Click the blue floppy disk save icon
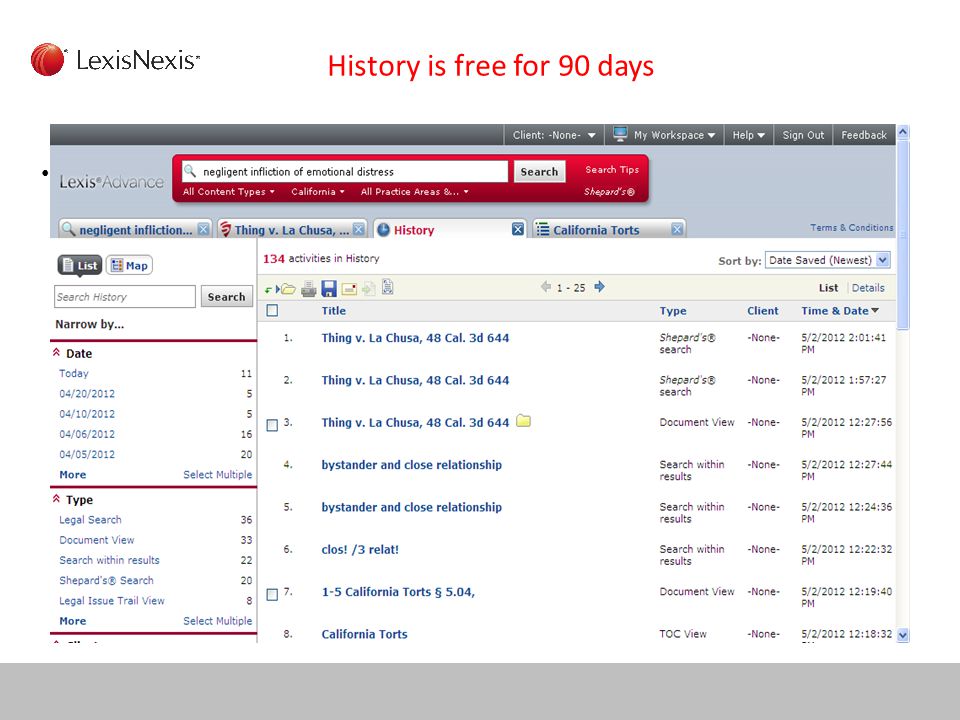The width and height of the screenshot is (960, 720). 329,288
